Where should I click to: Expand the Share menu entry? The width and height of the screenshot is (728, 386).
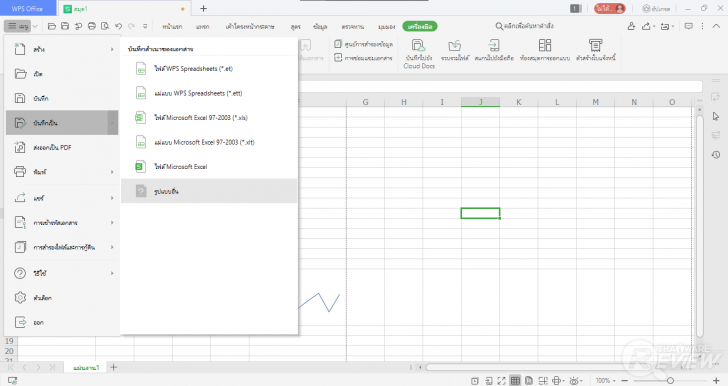click(62, 198)
